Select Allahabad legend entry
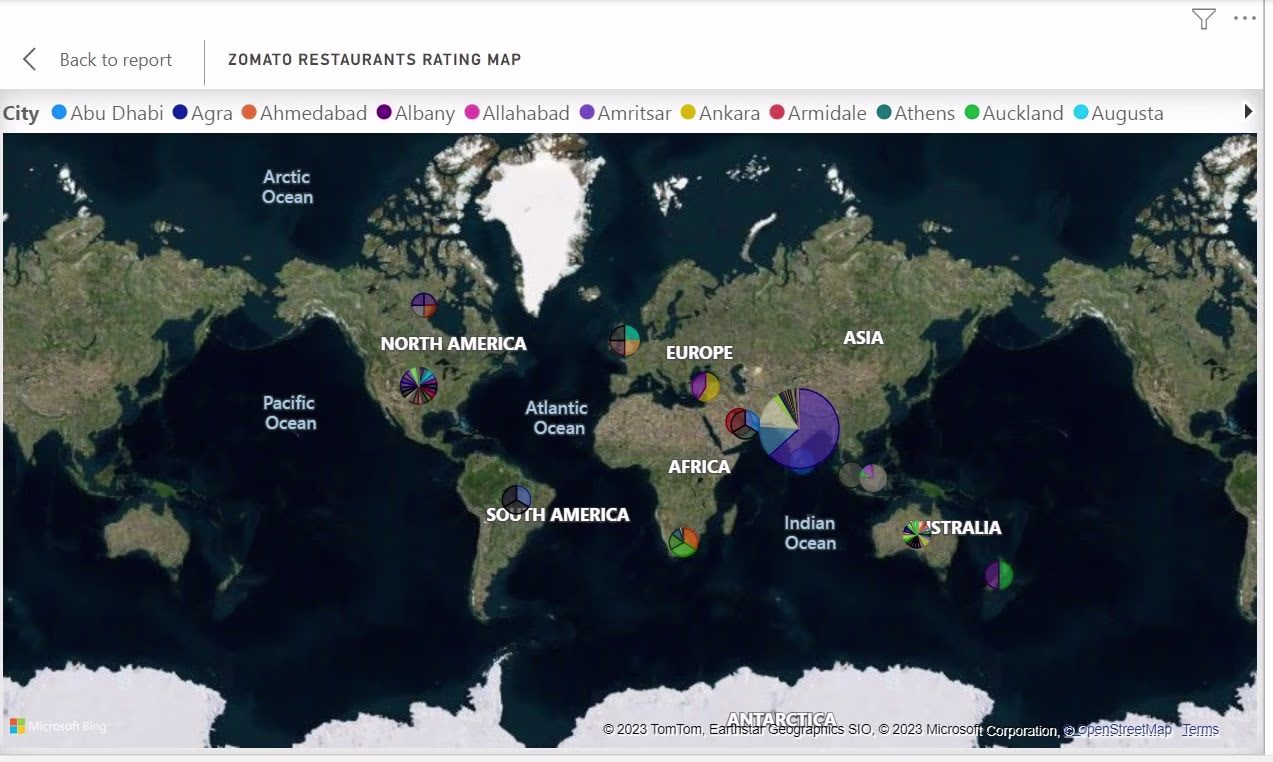1273x762 pixels. (x=517, y=113)
